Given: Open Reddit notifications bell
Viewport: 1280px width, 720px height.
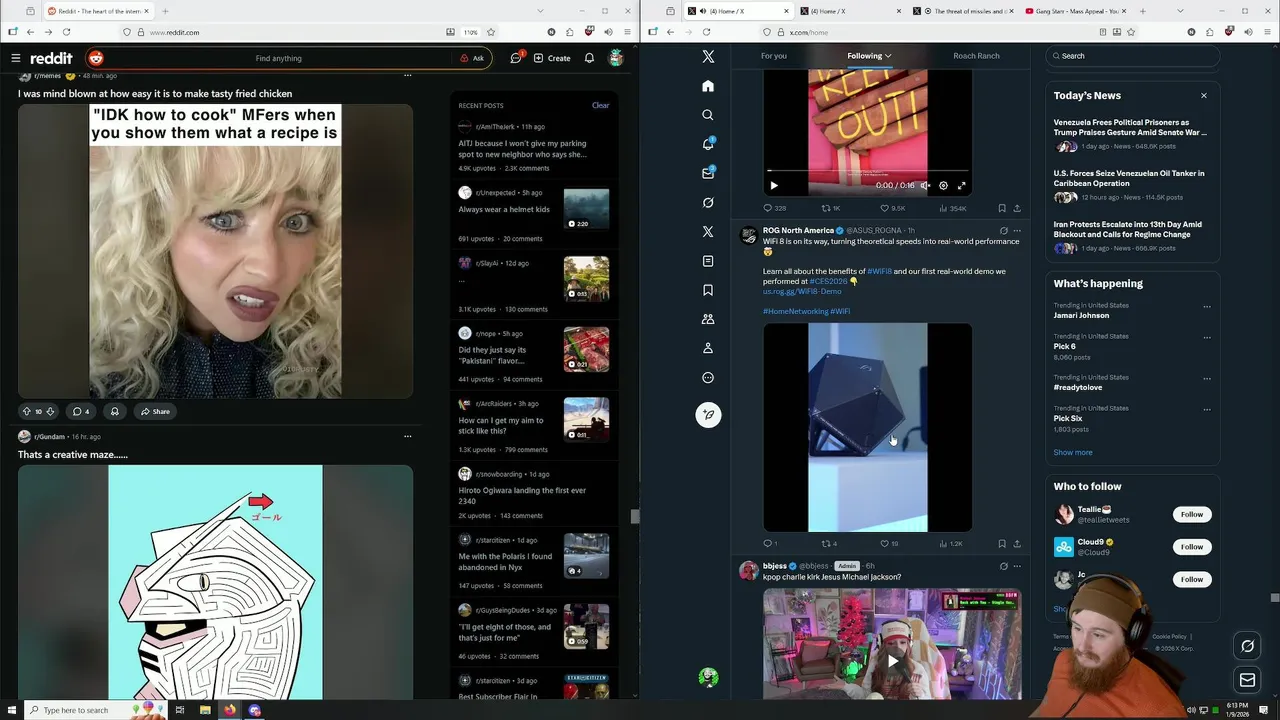Looking at the screenshot, I should (x=589, y=58).
